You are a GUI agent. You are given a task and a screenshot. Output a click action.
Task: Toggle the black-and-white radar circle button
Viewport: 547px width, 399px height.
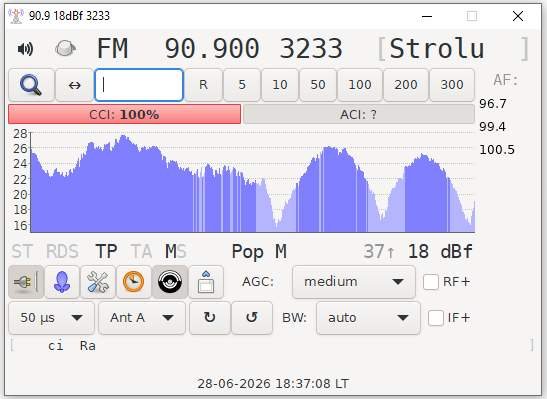coord(170,282)
